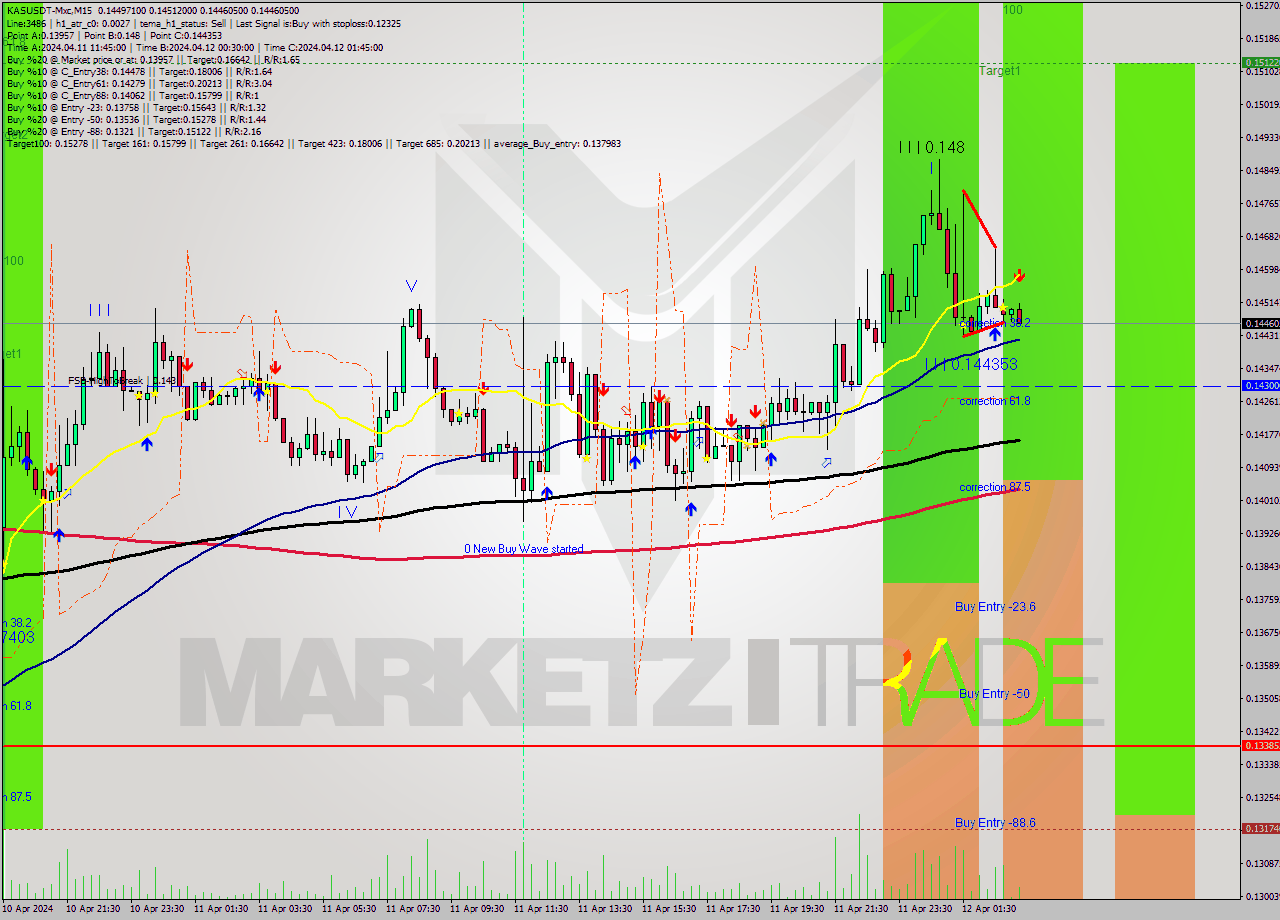Click the 0.14849 price axis value
This screenshot has width=1280, height=920.
point(1262,170)
